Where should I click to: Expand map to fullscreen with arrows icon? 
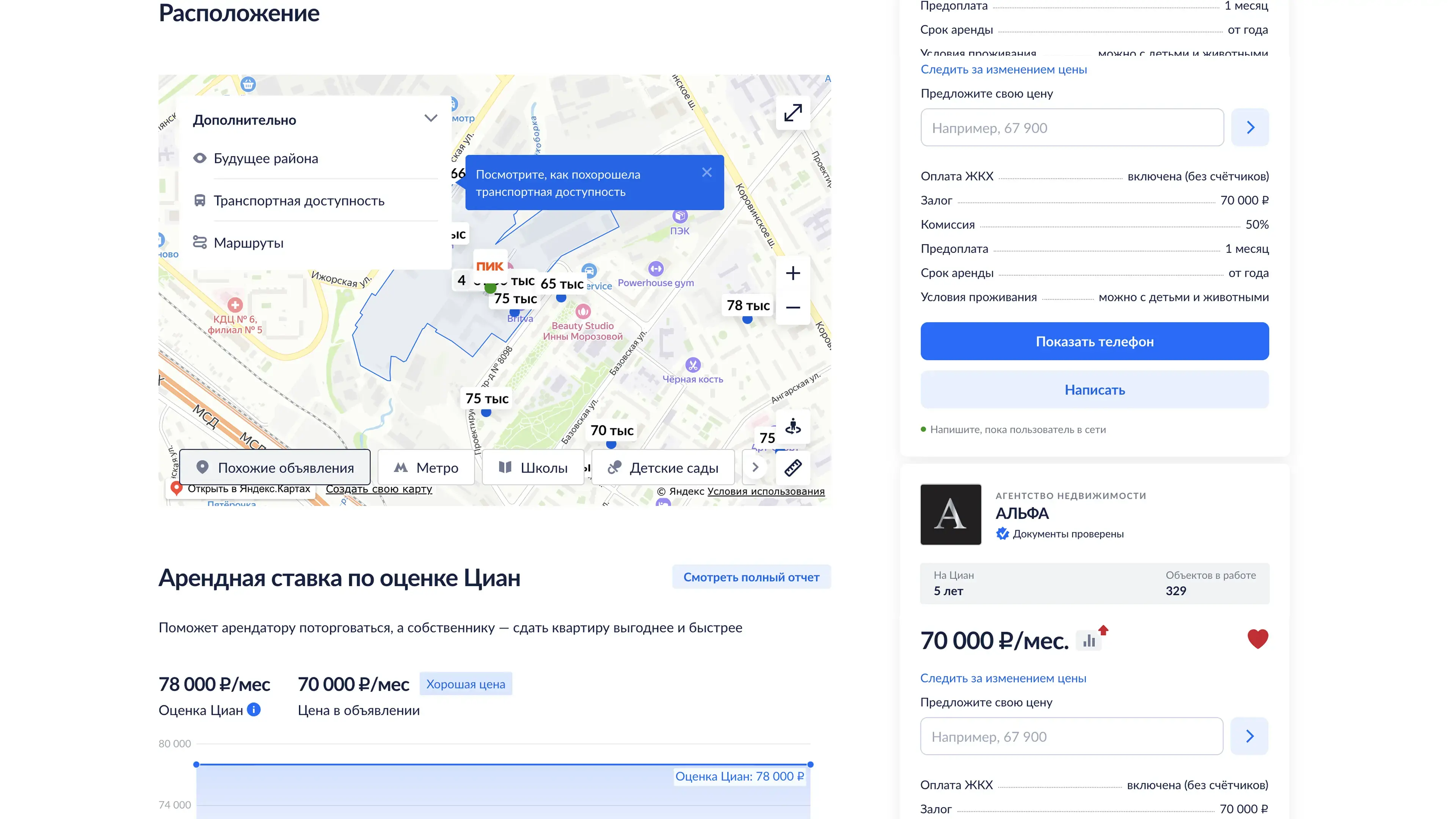coord(792,113)
